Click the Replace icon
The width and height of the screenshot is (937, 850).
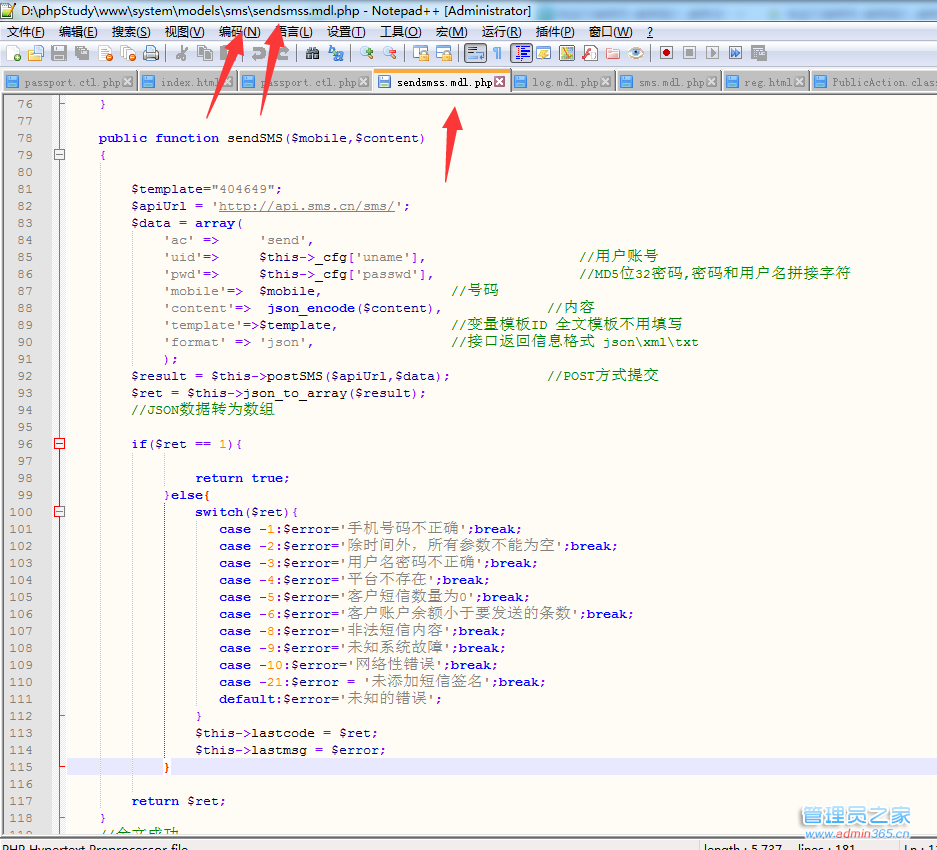(x=336, y=53)
